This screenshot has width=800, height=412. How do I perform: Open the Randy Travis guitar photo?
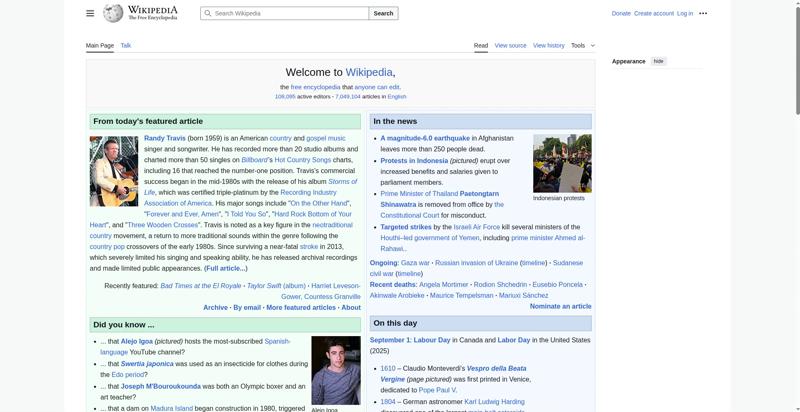pos(114,171)
